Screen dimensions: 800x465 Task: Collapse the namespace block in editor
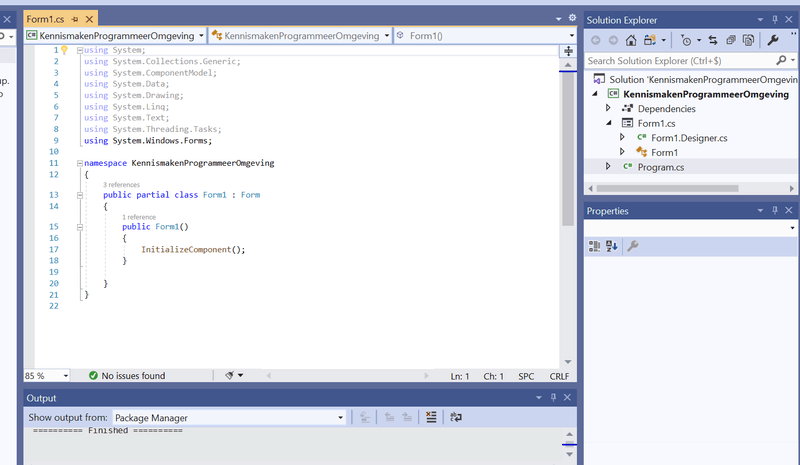[80, 163]
